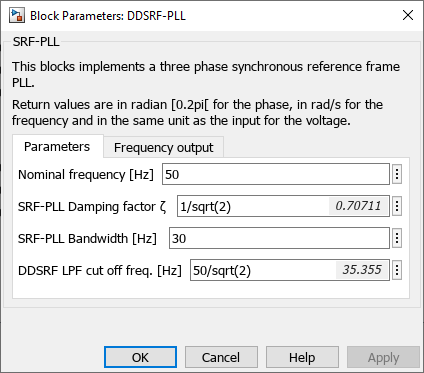This screenshot has width=424, height=373.
Task: Click the Nominal frequency field containing 50
Action: [x=276, y=174]
